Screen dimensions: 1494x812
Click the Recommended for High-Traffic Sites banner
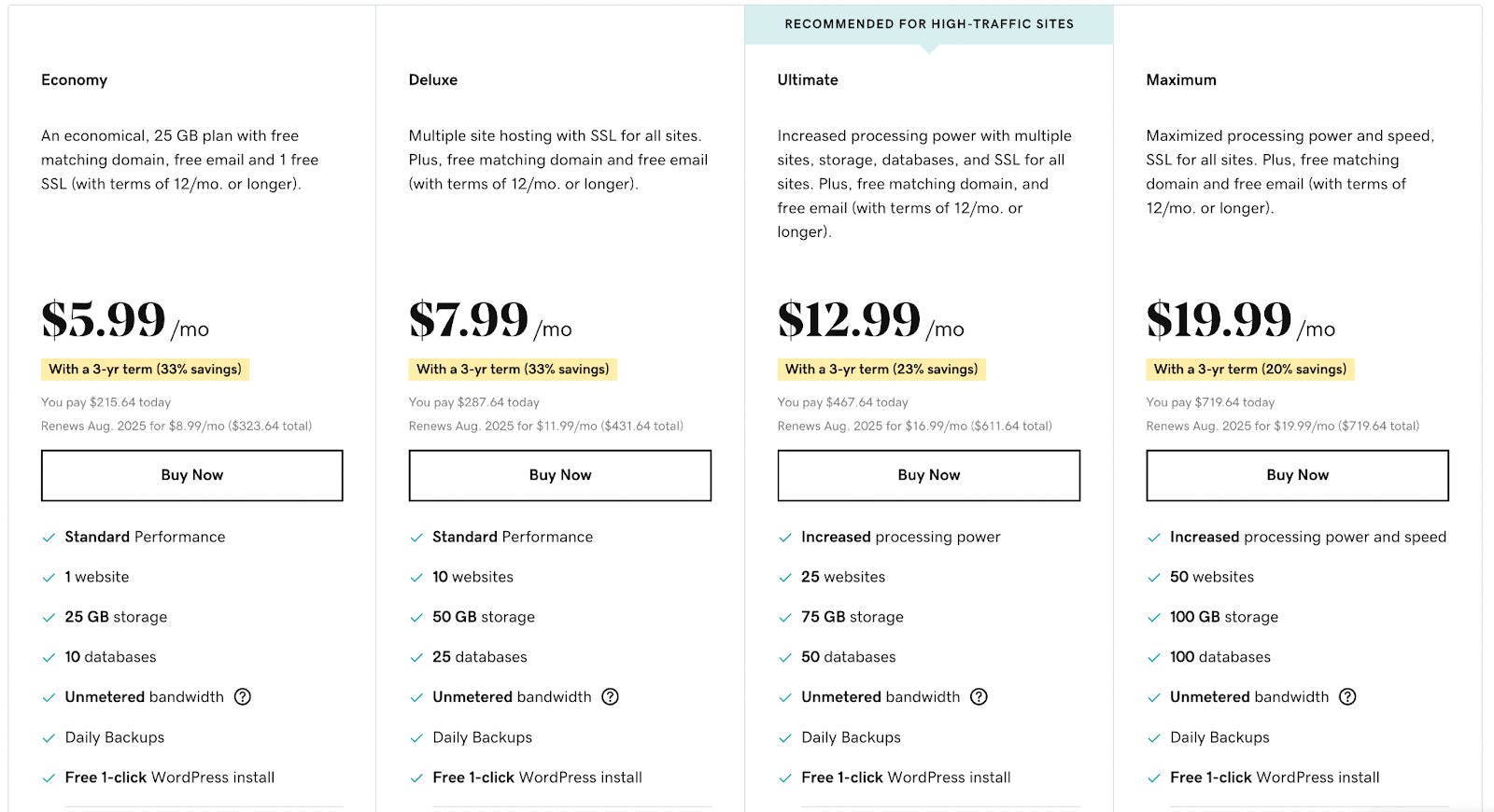point(929,23)
